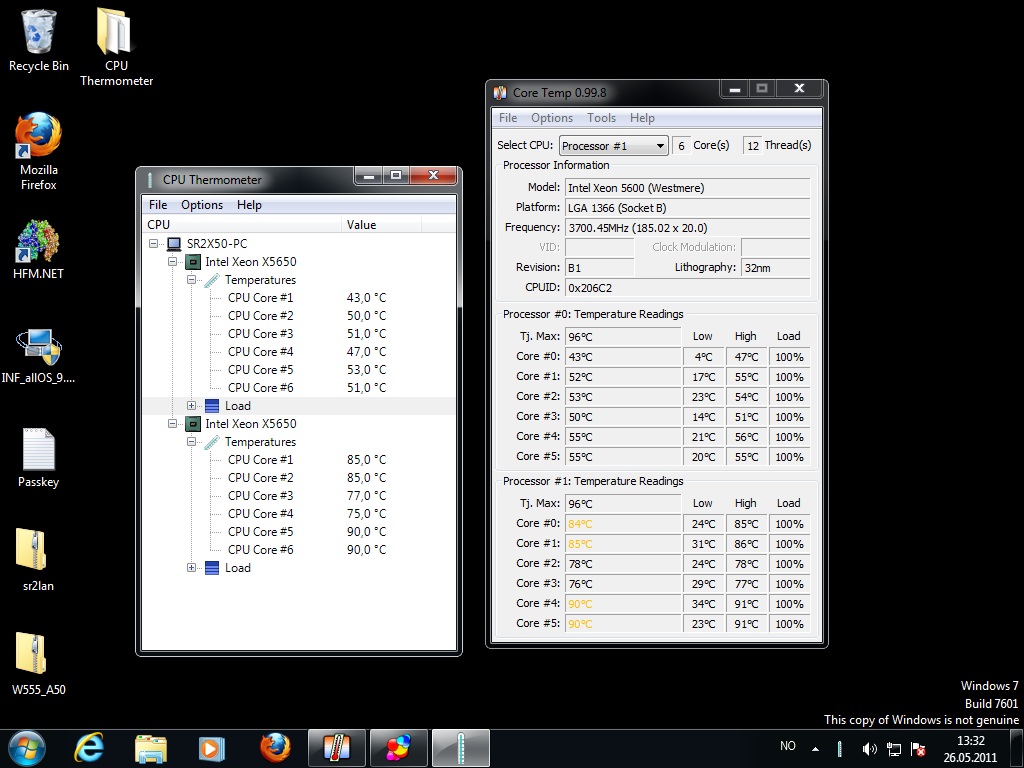Image resolution: width=1024 pixels, height=768 pixels.
Task: Click the Firefox taskbar icon
Action: tap(275, 748)
